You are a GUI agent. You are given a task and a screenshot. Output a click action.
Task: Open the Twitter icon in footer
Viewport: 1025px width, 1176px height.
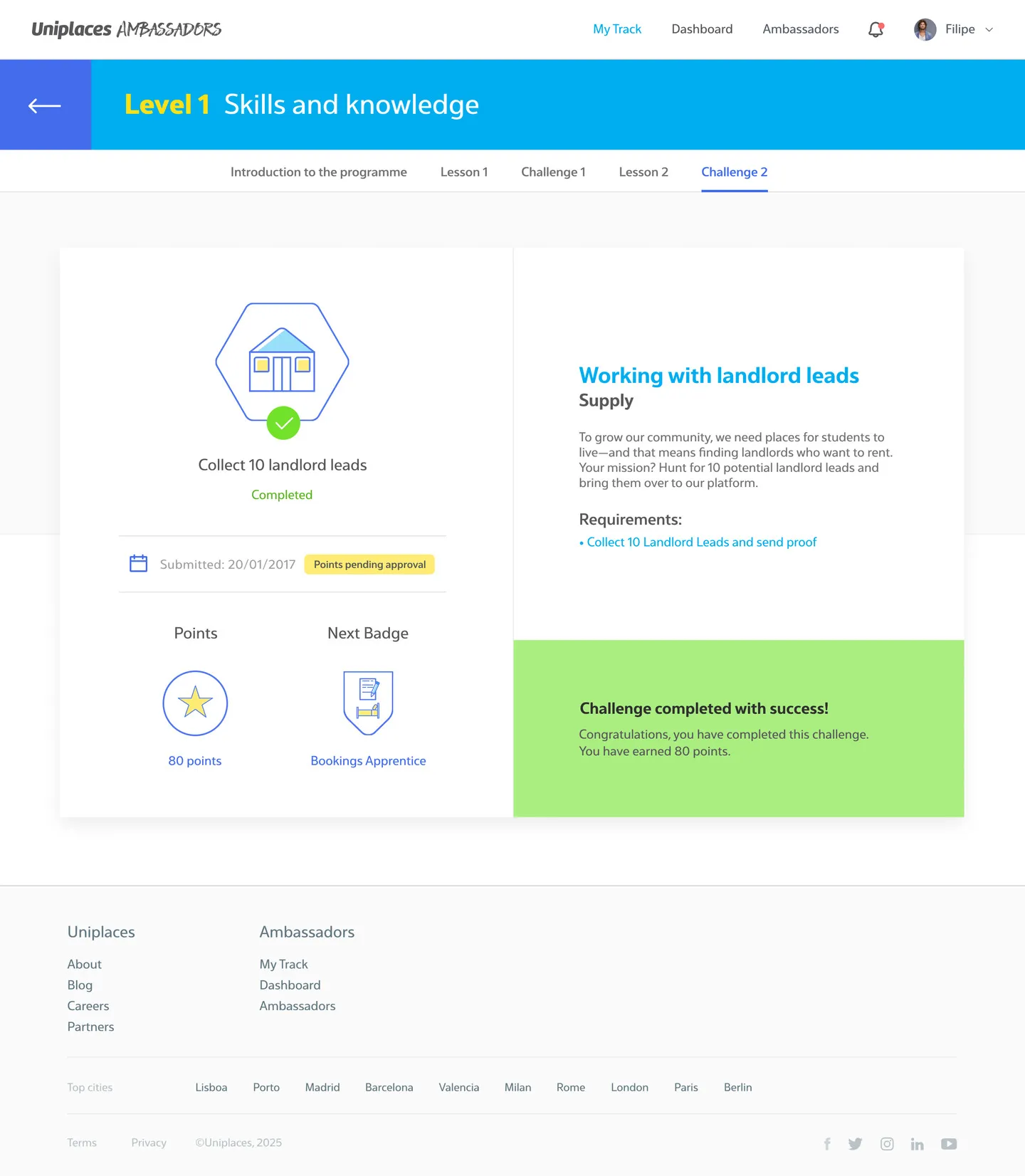(x=856, y=1144)
